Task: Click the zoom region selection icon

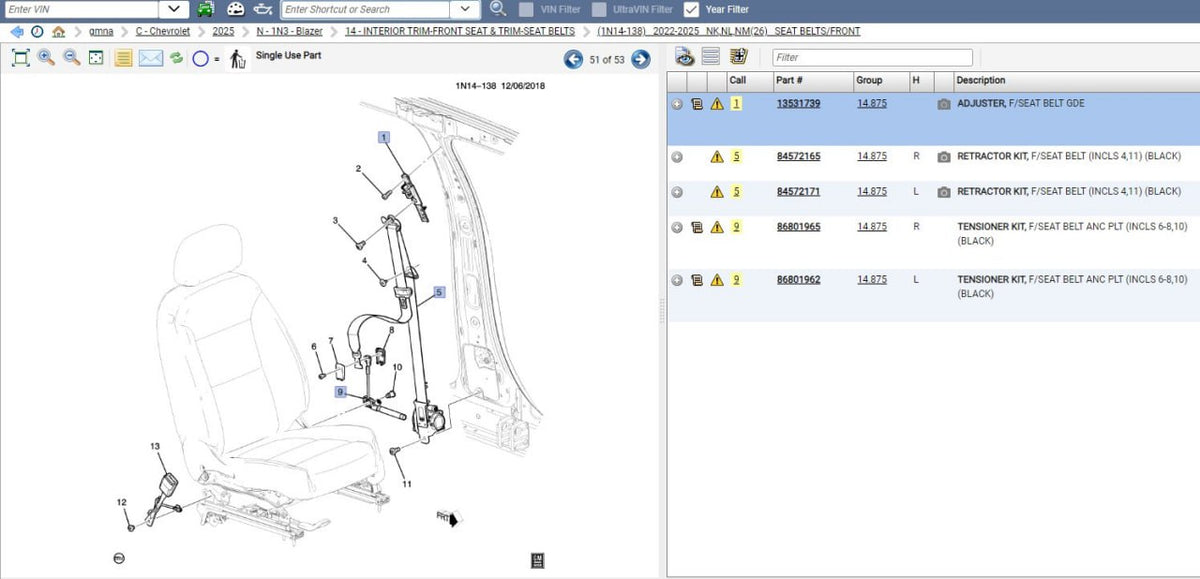Action: click(x=96, y=58)
